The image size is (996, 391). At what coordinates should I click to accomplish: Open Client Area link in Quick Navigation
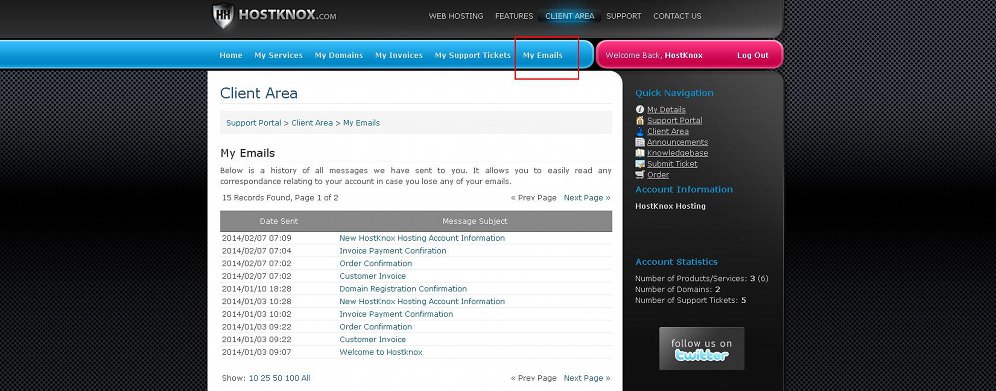coord(668,131)
